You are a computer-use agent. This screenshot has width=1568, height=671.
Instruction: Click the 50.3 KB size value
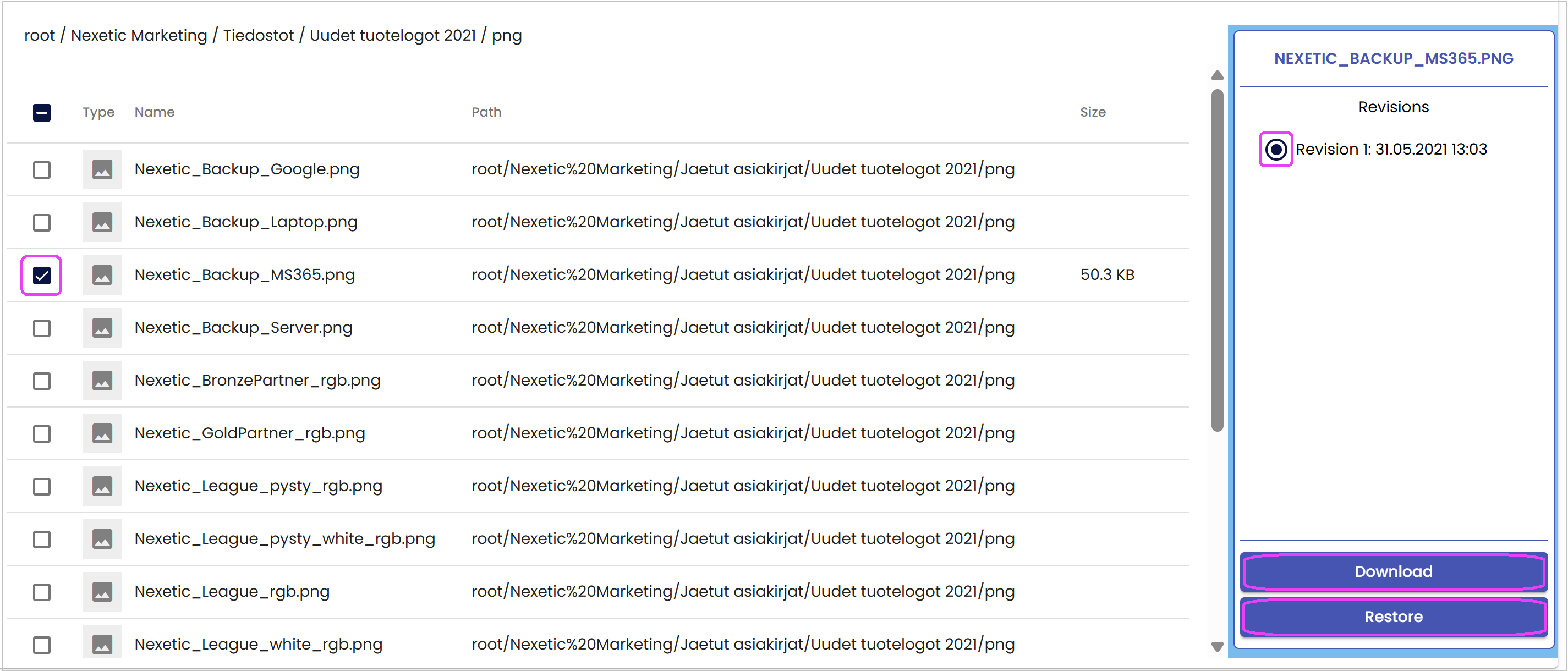click(1106, 275)
